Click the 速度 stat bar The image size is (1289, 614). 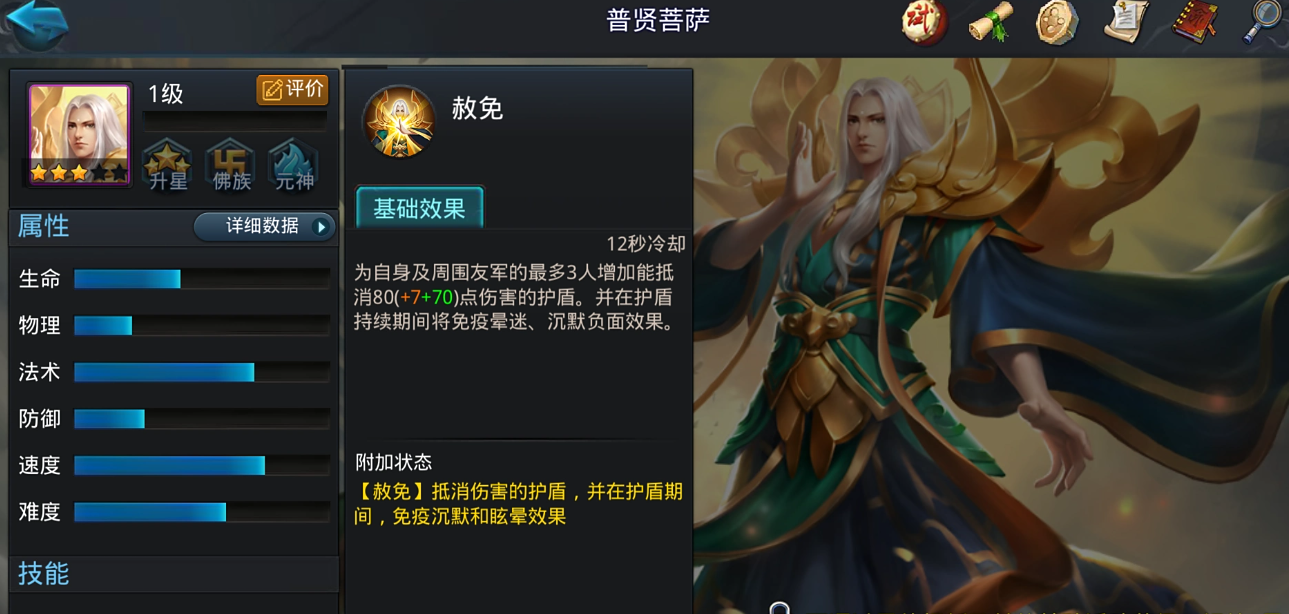pyautogui.click(x=202, y=466)
